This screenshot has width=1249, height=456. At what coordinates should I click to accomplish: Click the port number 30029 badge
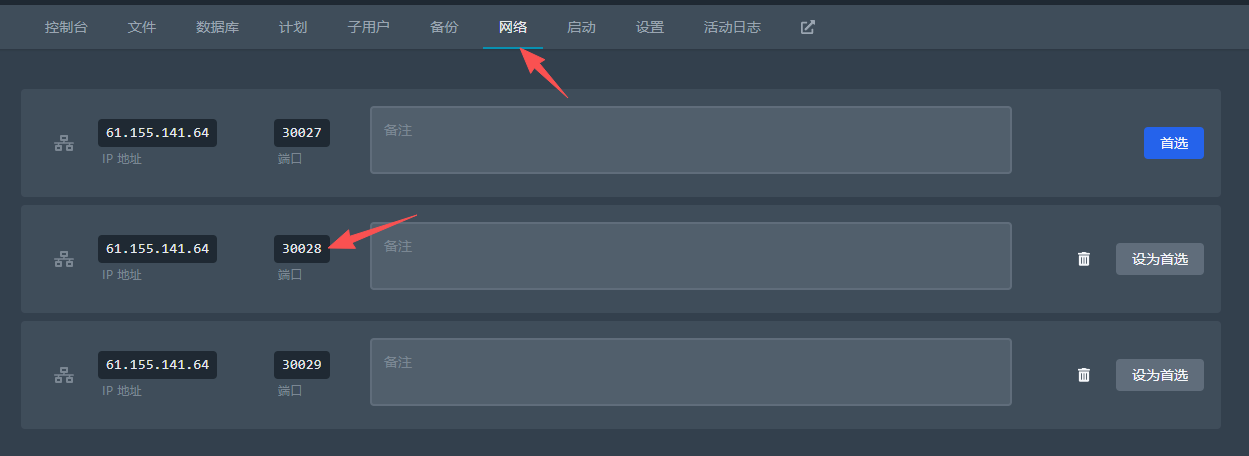pos(302,364)
